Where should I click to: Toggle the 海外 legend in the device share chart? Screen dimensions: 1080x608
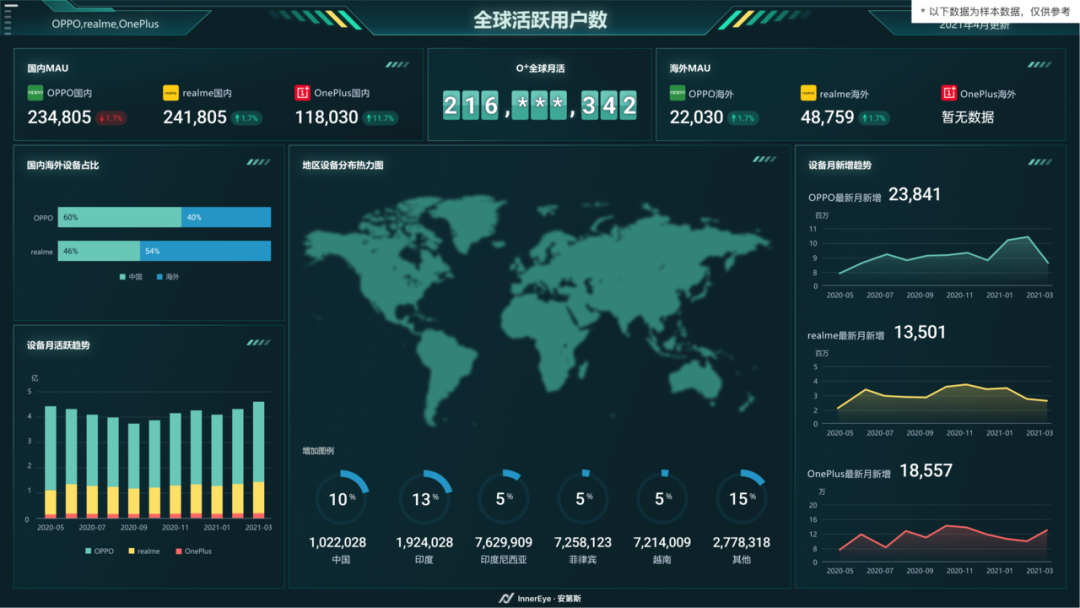click(x=168, y=277)
